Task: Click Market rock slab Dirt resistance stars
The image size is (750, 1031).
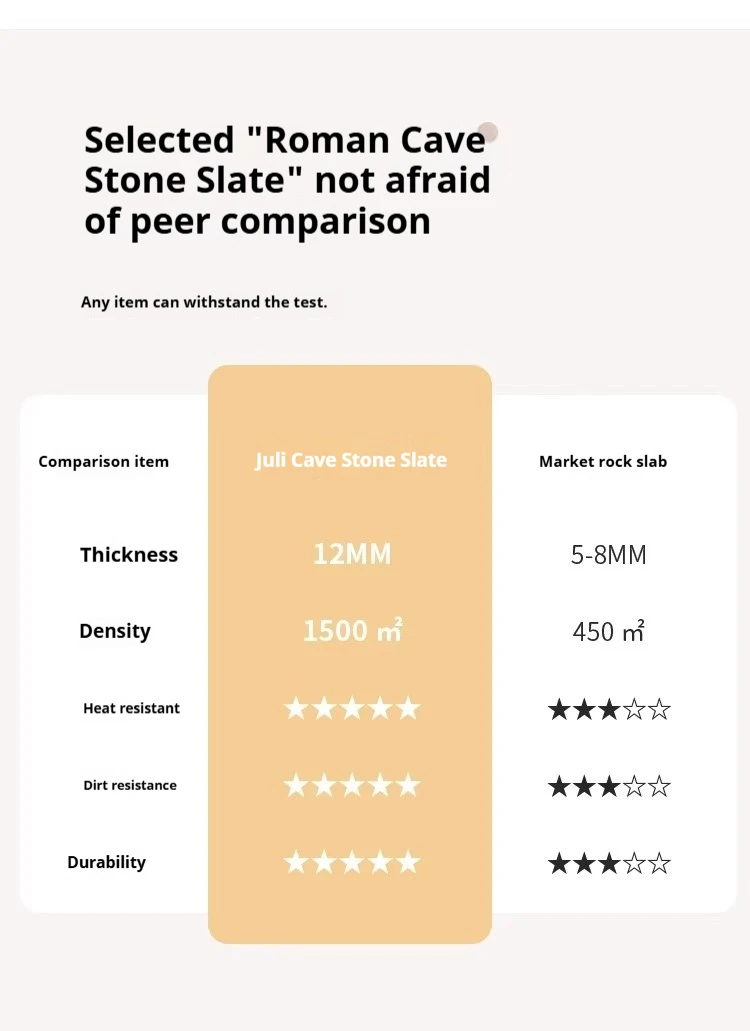Action: (609, 786)
